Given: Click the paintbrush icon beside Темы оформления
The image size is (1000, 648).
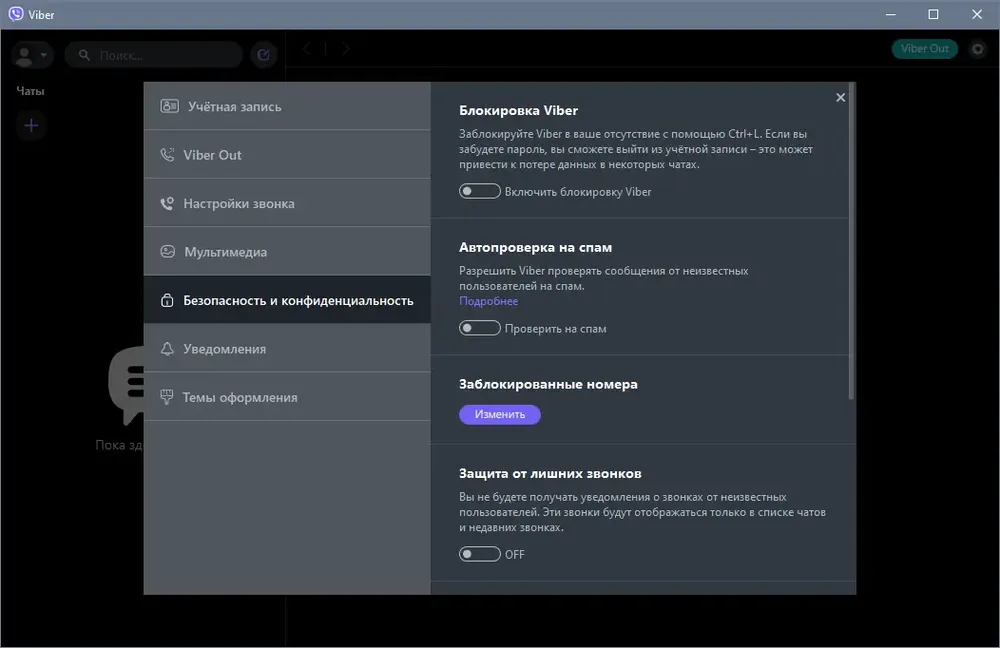Looking at the screenshot, I should [x=166, y=397].
